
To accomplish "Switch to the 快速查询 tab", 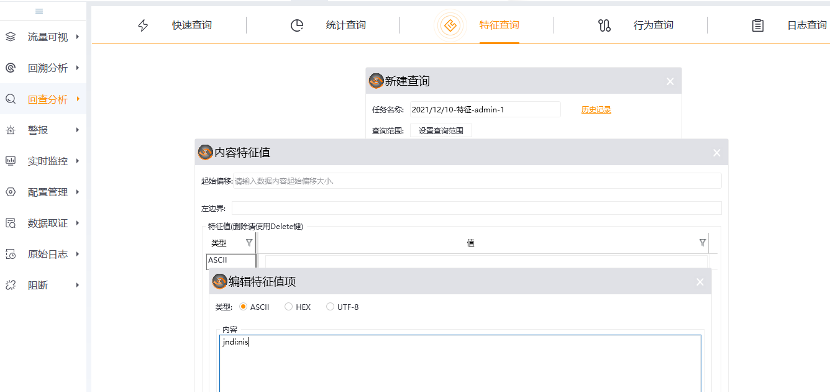I will [192, 25].
